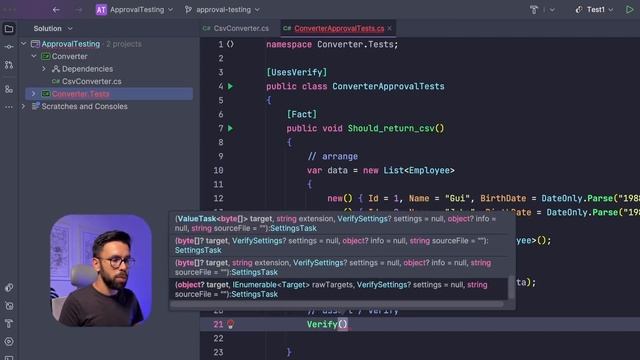Select Scratches and Consoles row
Screen dimensions: 640x360
(x=84, y=107)
